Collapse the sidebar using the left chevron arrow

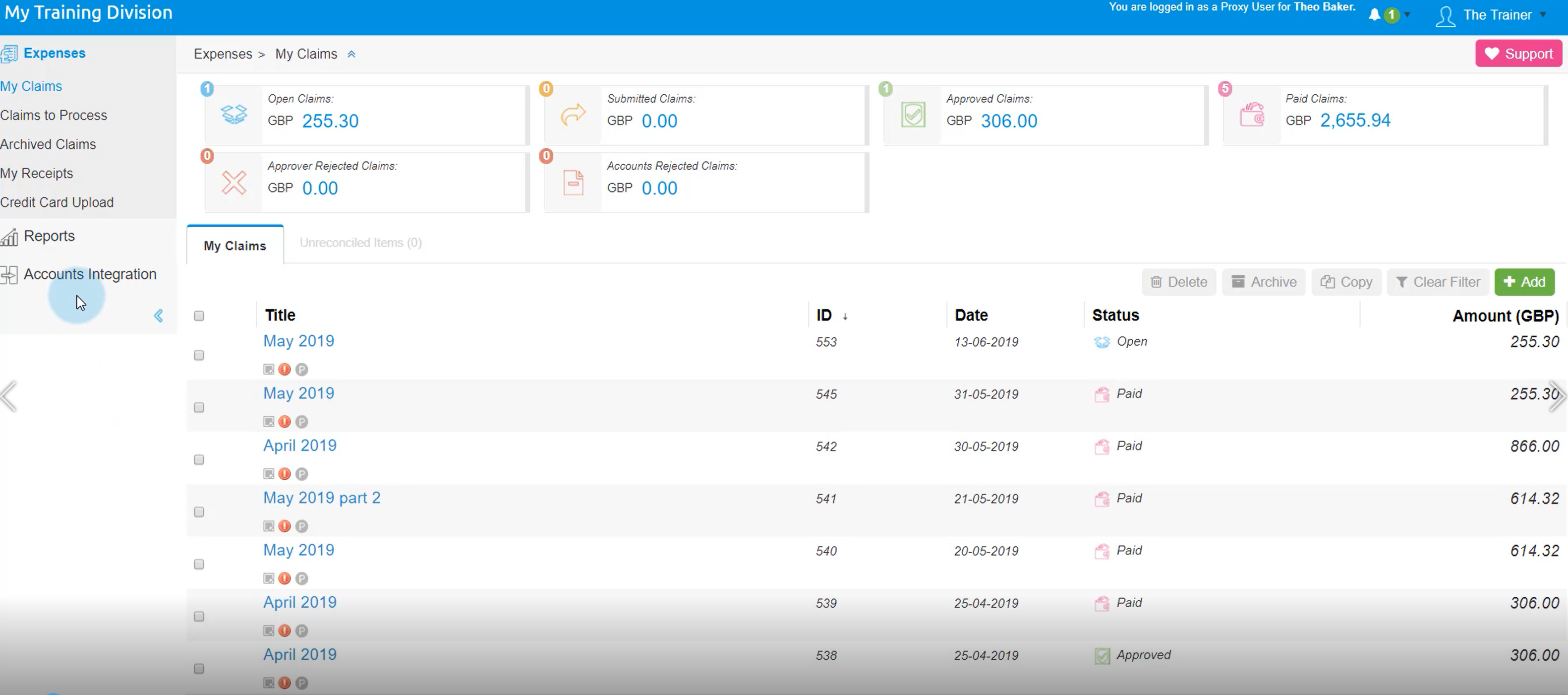(158, 316)
